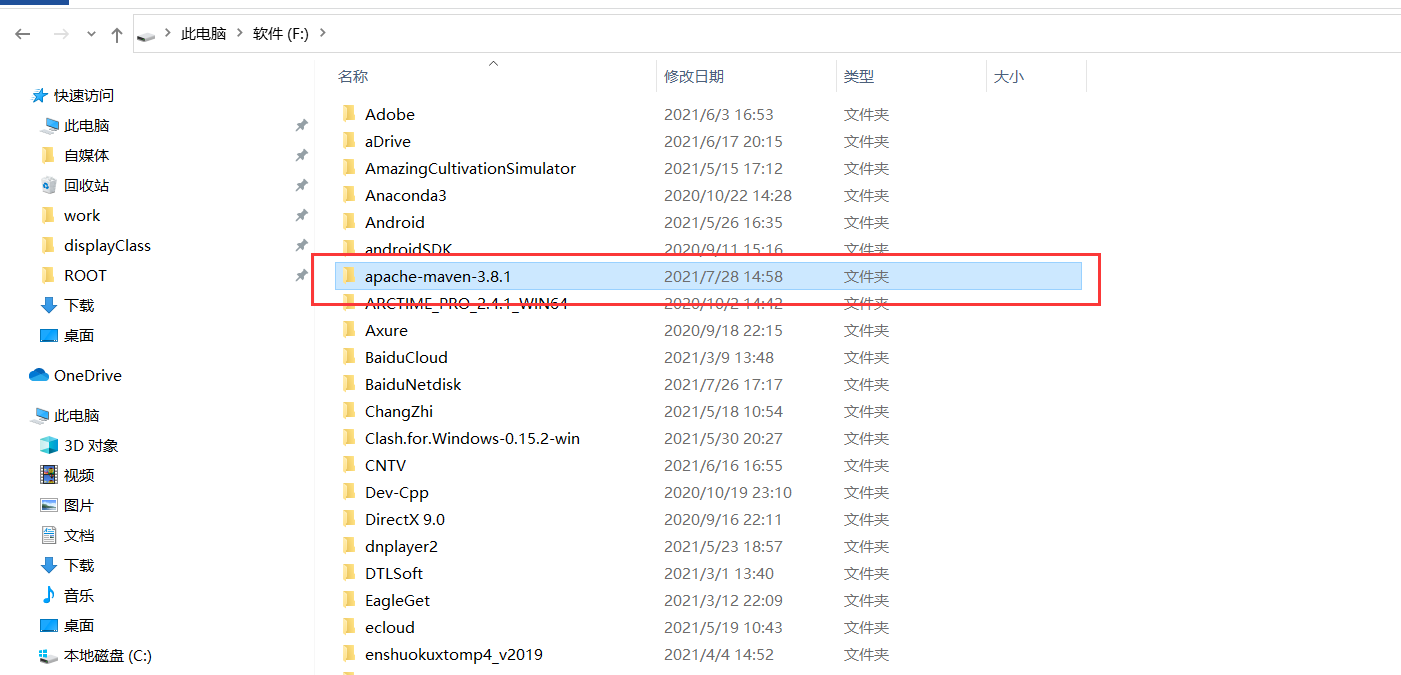The image size is (1401, 675).
Task: Go up one folder level
Action: [117, 34]
